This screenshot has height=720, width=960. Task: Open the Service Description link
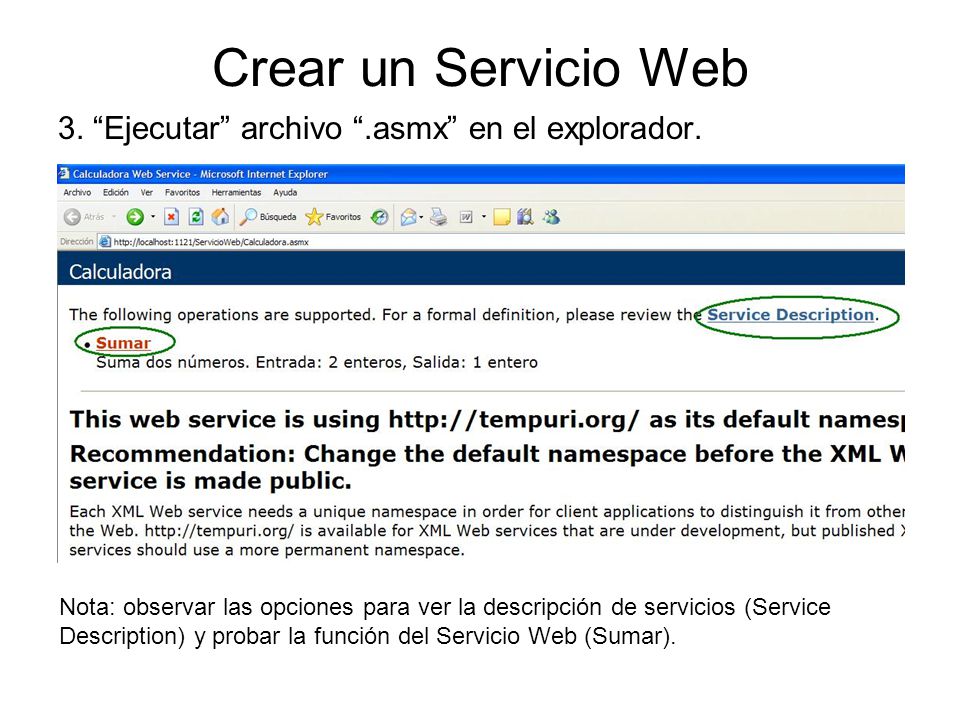point(790,315)
